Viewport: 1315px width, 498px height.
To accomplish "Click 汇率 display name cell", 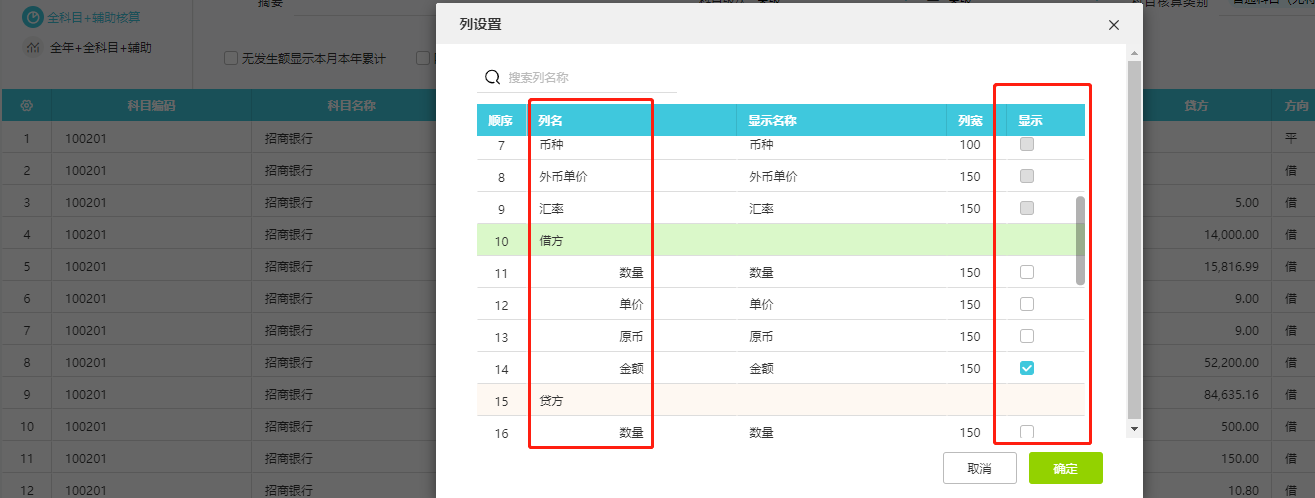I will coord(761,209).
